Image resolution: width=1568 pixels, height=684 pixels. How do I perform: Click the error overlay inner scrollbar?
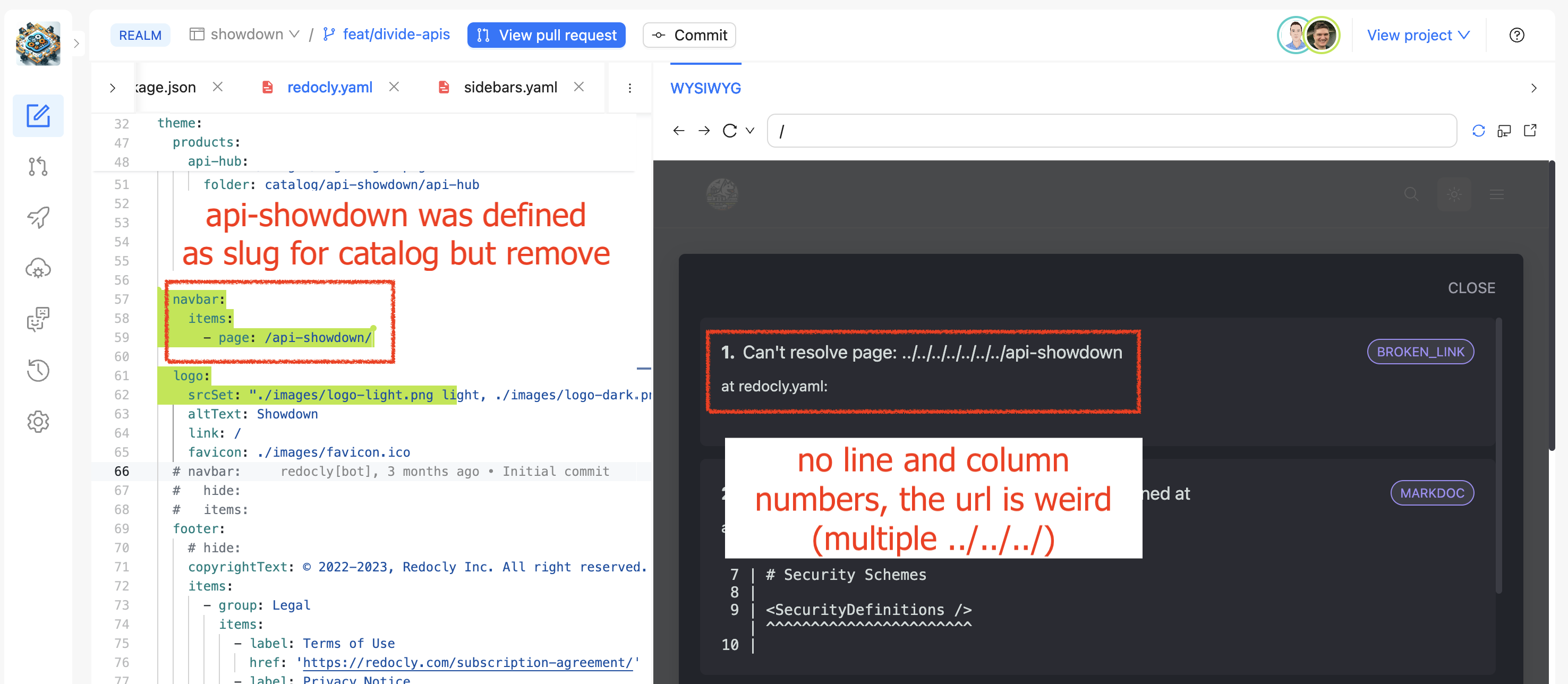tap(1498, 455)
